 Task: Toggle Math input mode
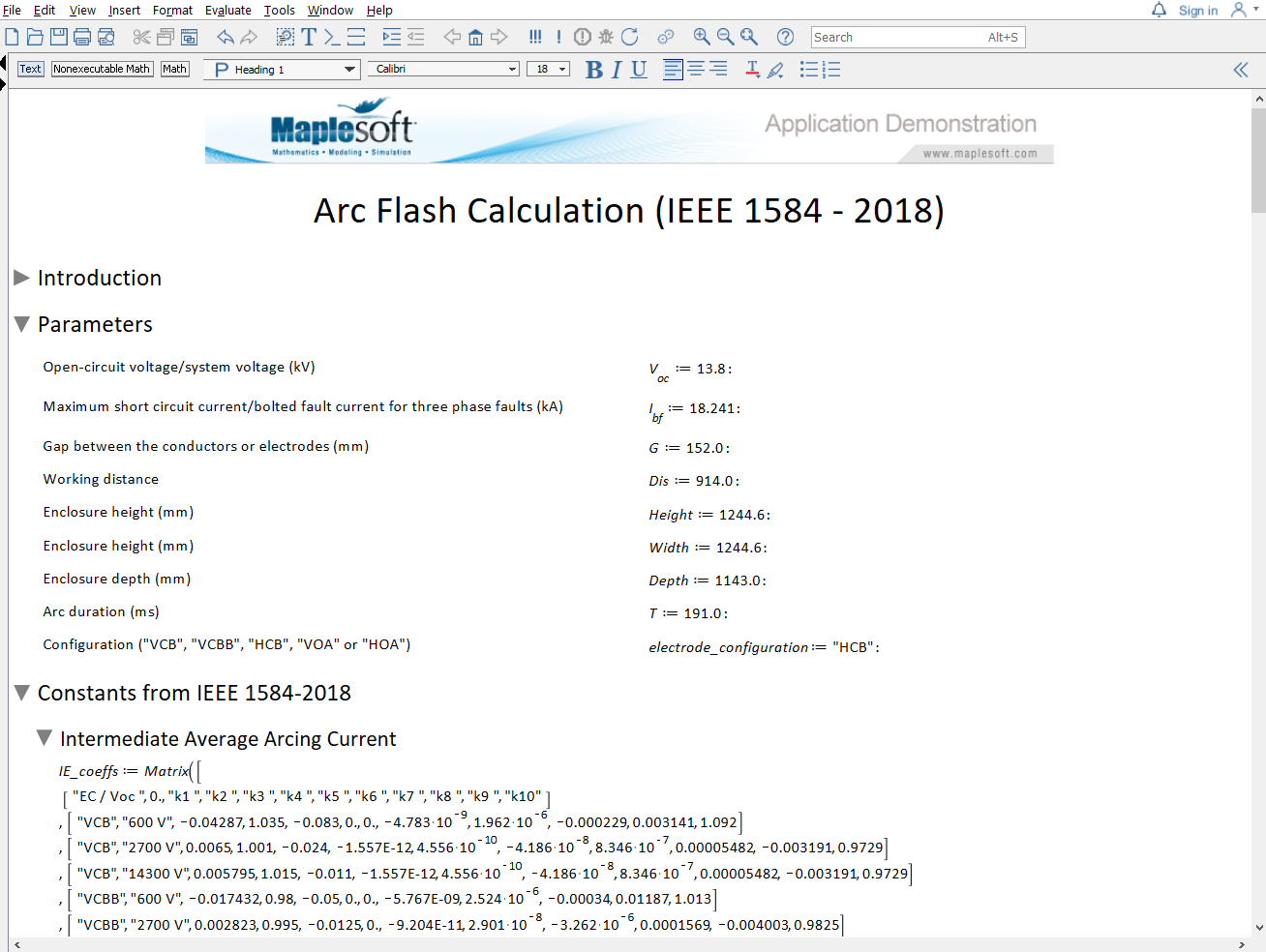pos(174,69)
